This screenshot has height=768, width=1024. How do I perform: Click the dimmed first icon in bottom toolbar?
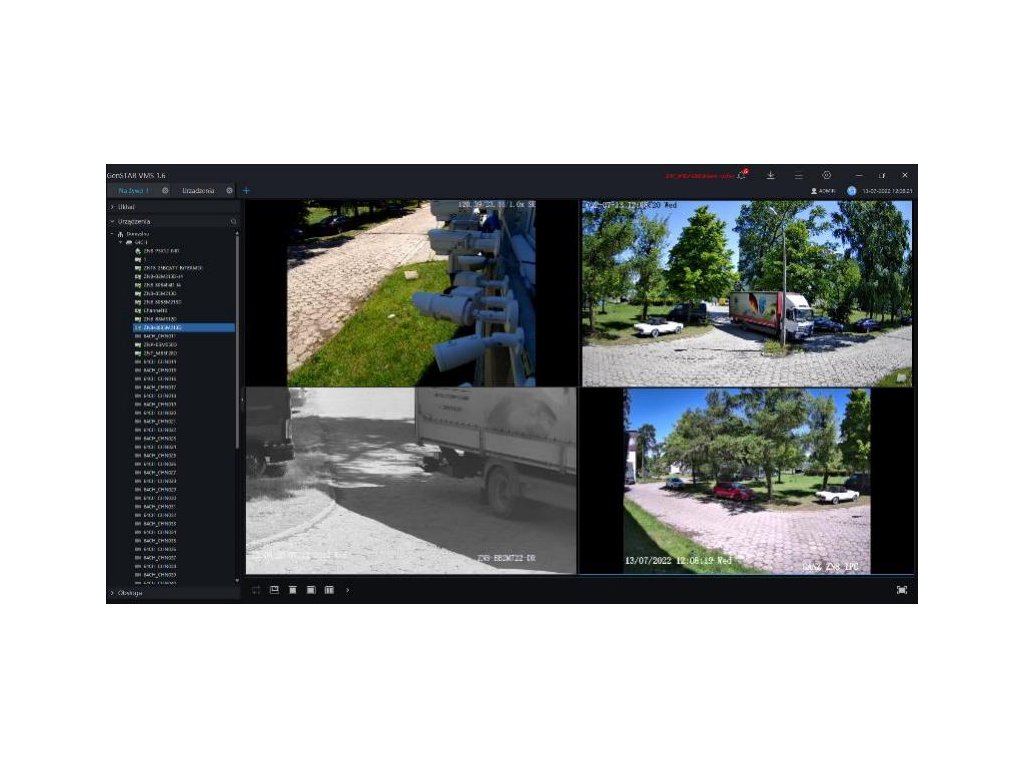[256, 590]
